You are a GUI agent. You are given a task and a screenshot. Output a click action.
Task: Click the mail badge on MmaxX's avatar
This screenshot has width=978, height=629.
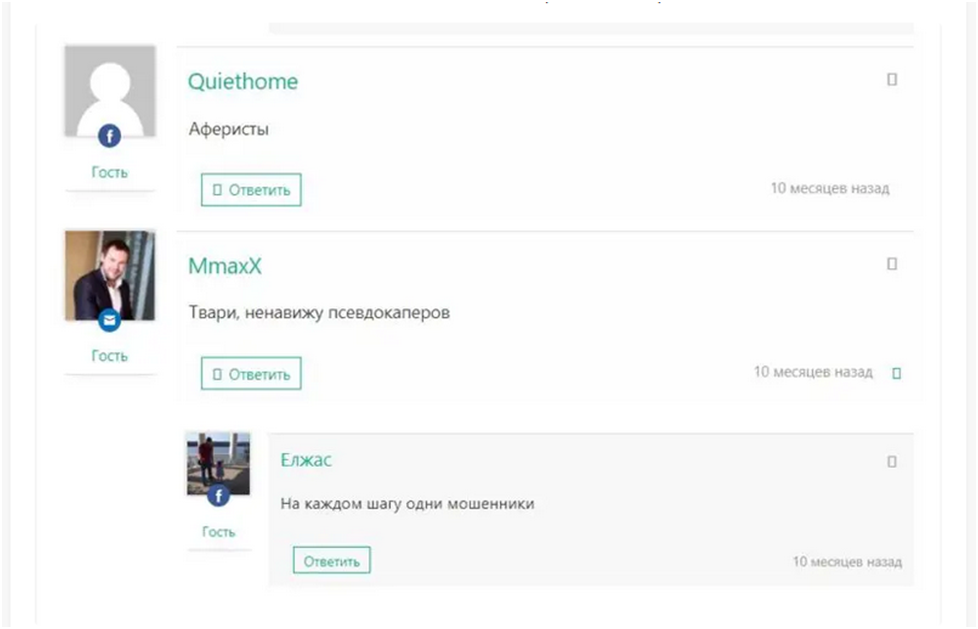pyautogui.click(x=109, y=320)
